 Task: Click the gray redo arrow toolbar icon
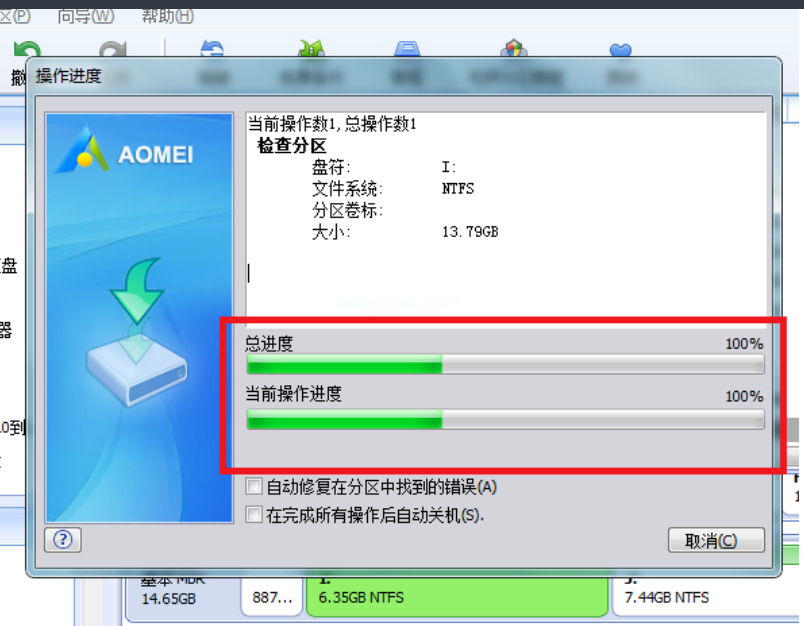pos(113,50)
